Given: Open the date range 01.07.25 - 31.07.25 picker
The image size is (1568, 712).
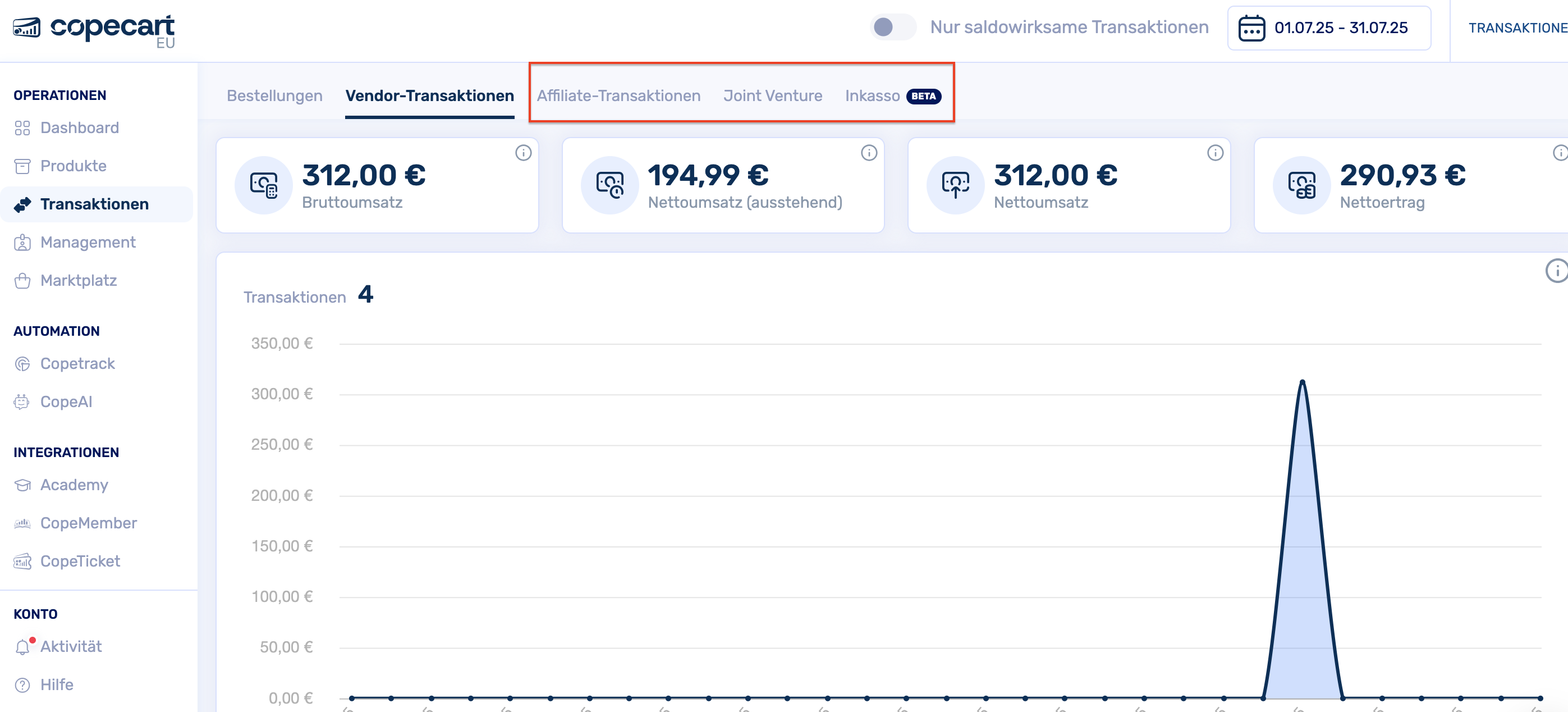Looking at the screenshot, I should point(1340,28).
